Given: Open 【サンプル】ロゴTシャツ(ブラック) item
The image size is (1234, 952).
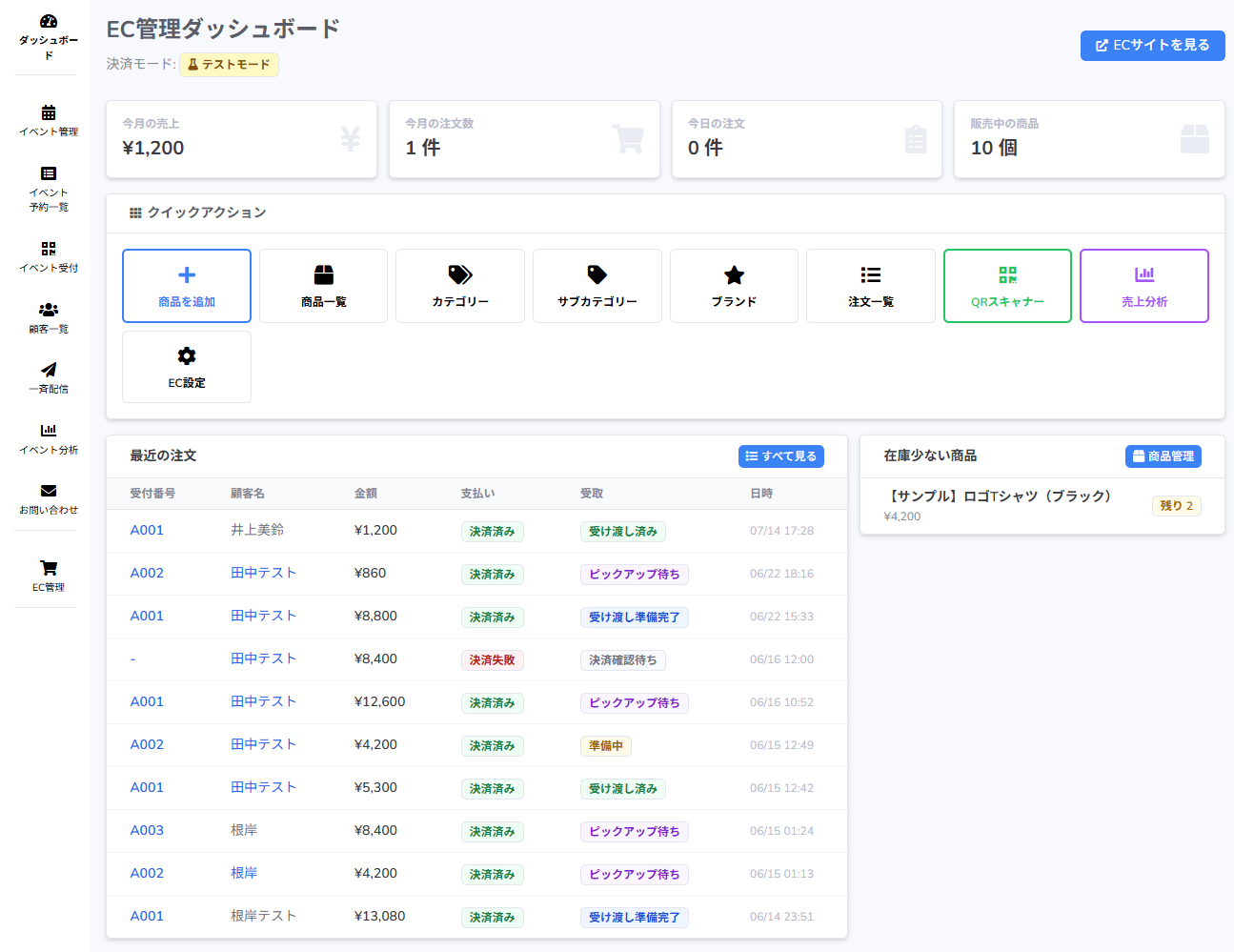Looking at the screenshot, I should point(998,496).
